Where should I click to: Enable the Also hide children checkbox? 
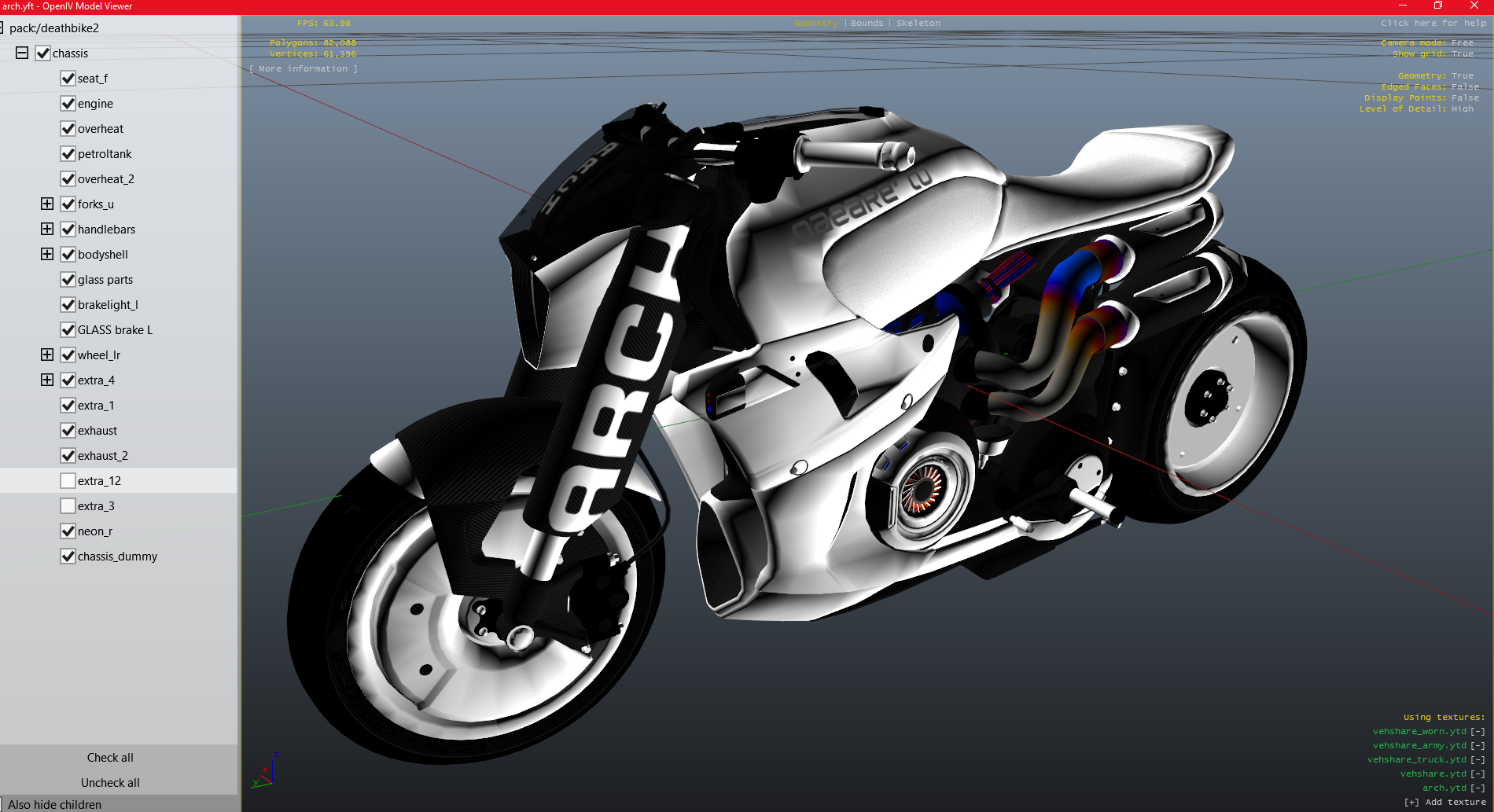point(2,804)
